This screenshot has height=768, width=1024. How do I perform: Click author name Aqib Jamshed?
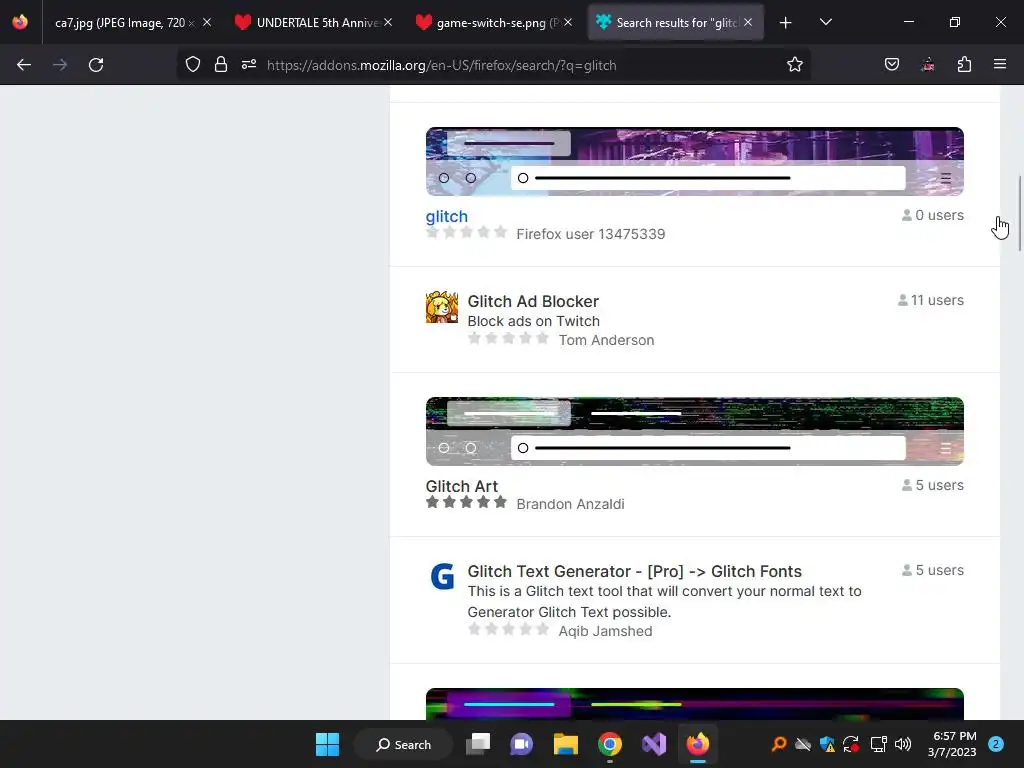click(605, 631)
